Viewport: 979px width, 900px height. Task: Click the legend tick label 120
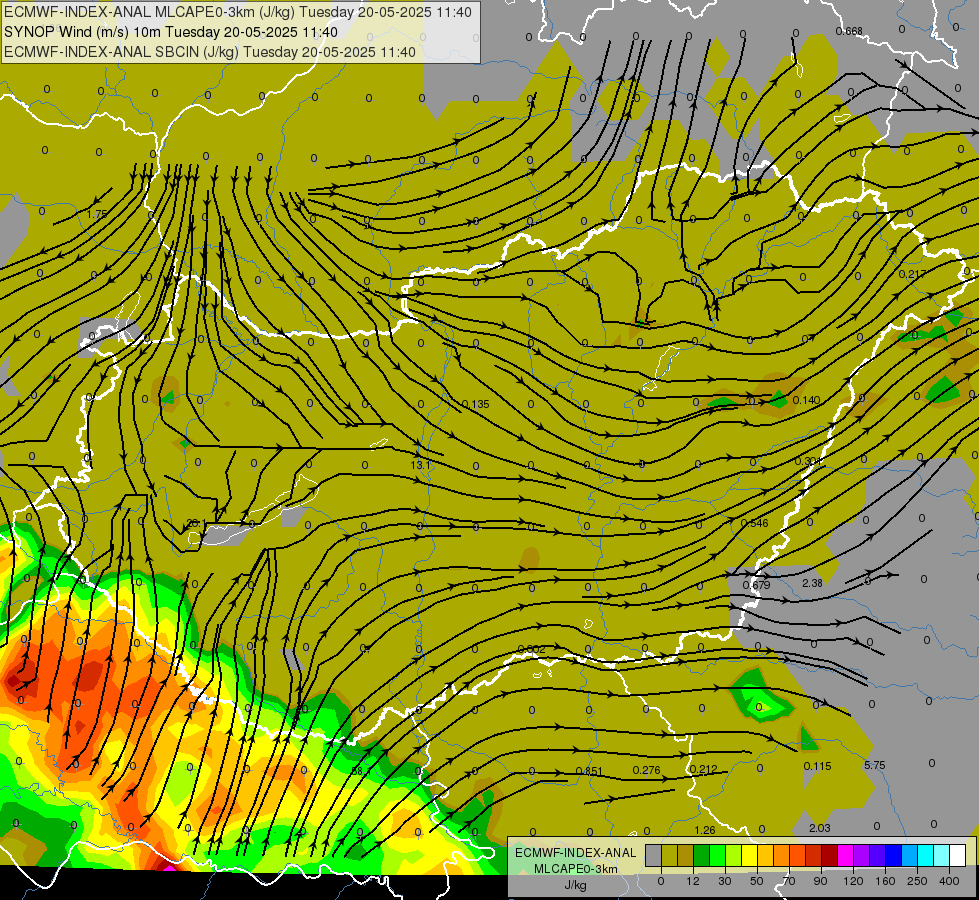click(x=853, y=881)
